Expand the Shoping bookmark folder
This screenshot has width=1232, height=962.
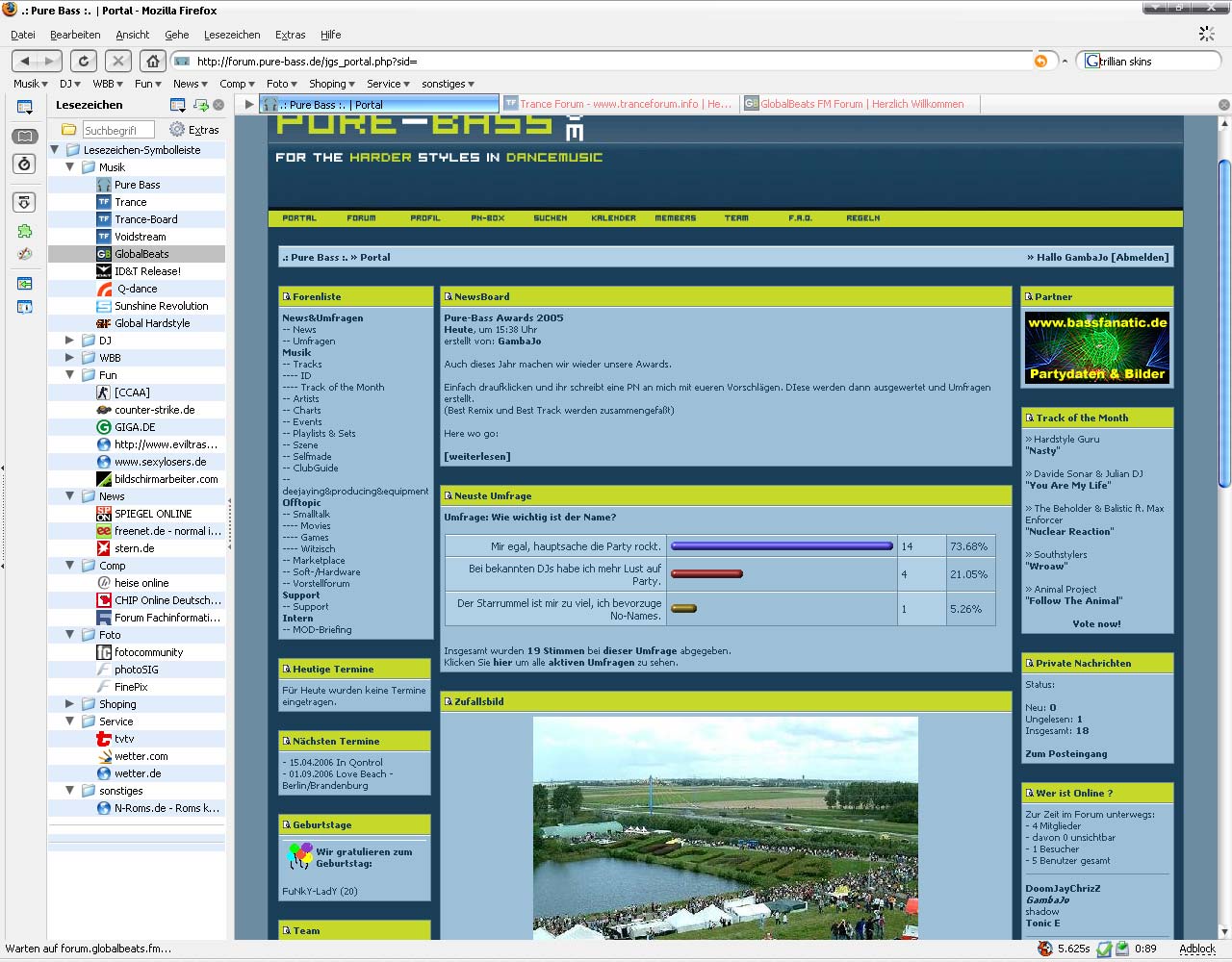tap(69, 704)
